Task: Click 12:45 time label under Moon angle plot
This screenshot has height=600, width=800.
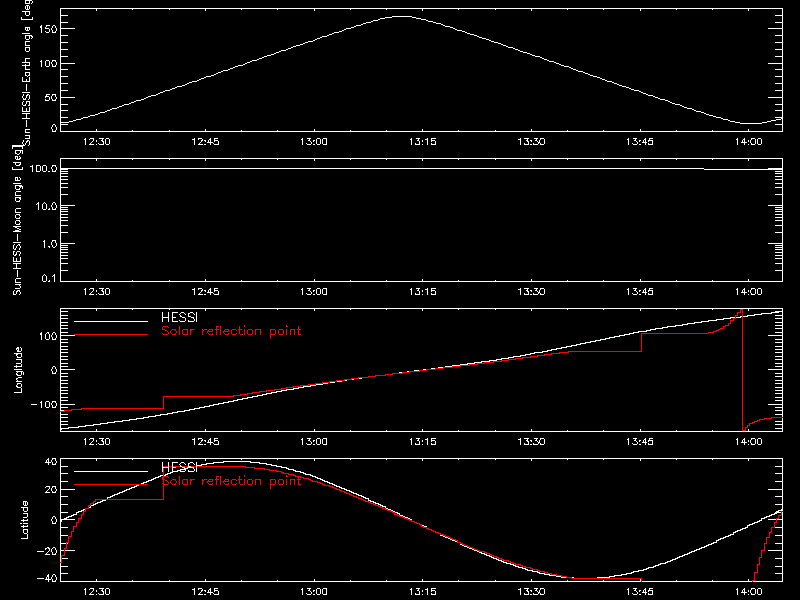Action: coord(205,291)
